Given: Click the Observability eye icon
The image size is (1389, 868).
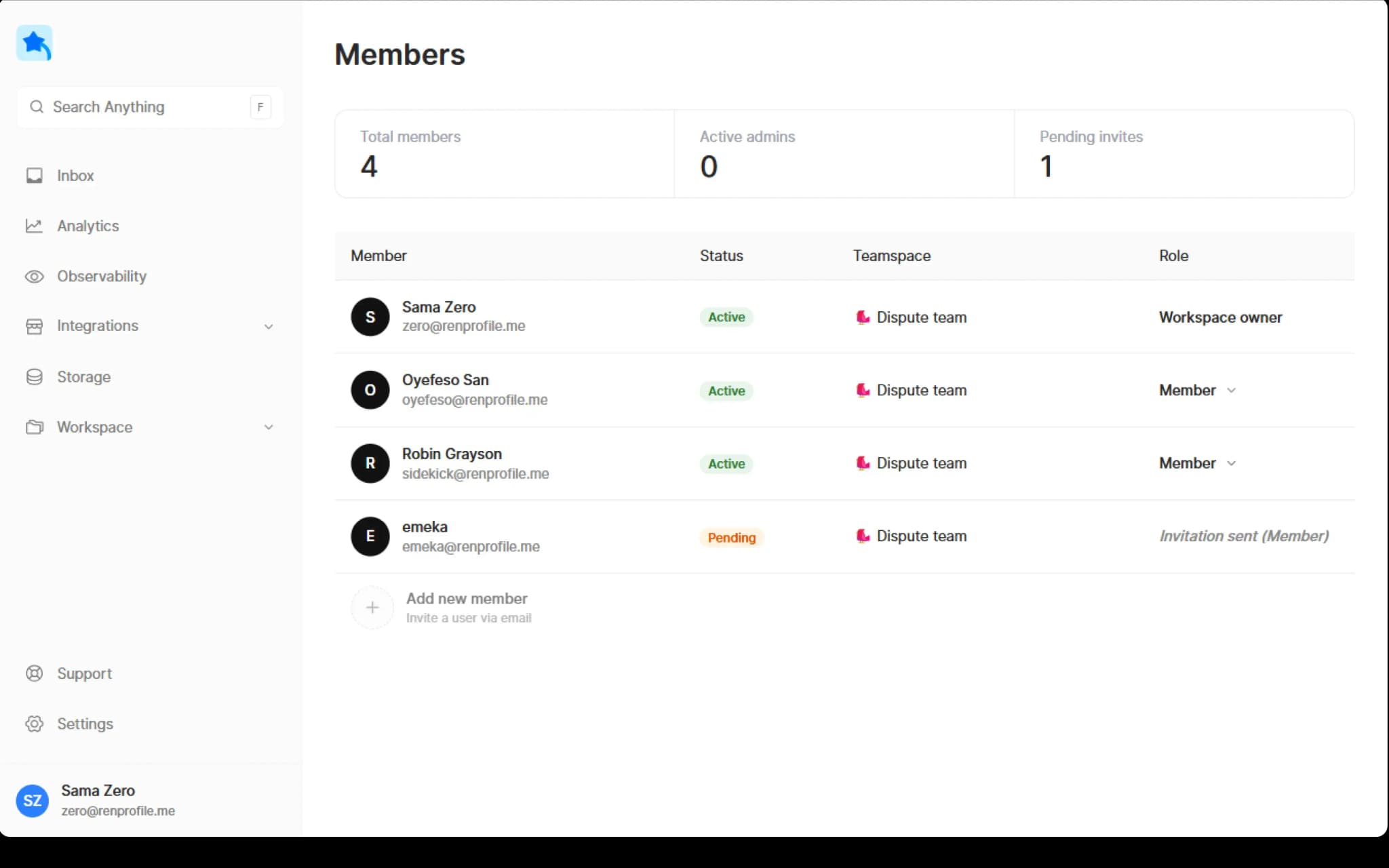Looking at the screenshot, I should [34, 277].
